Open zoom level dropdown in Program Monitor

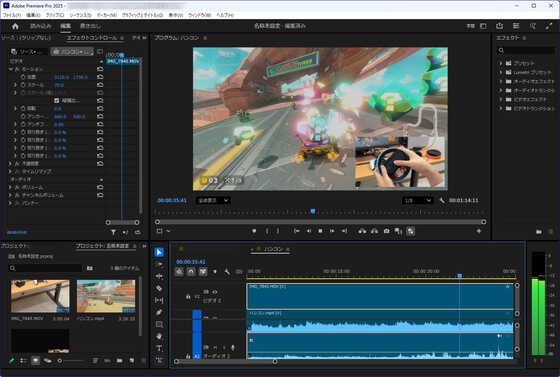(213, 201)
